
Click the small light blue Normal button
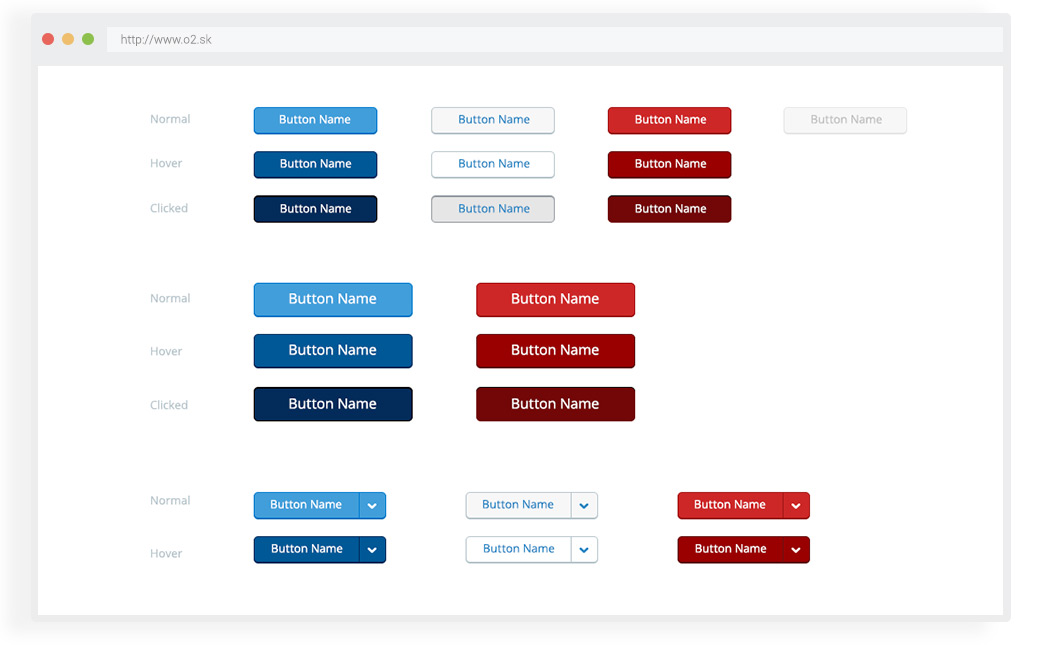tap(315, 120)
